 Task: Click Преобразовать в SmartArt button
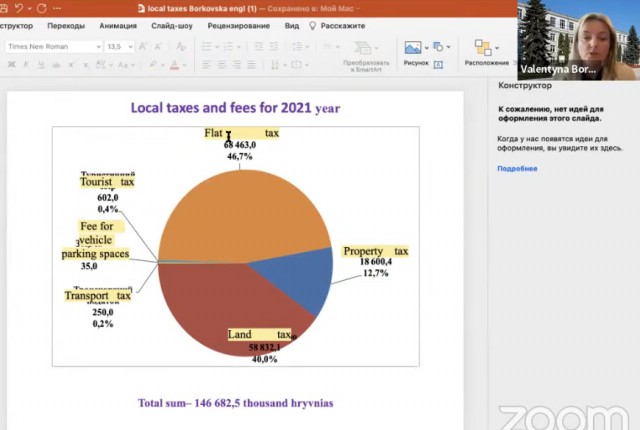[x=366, y=56]
